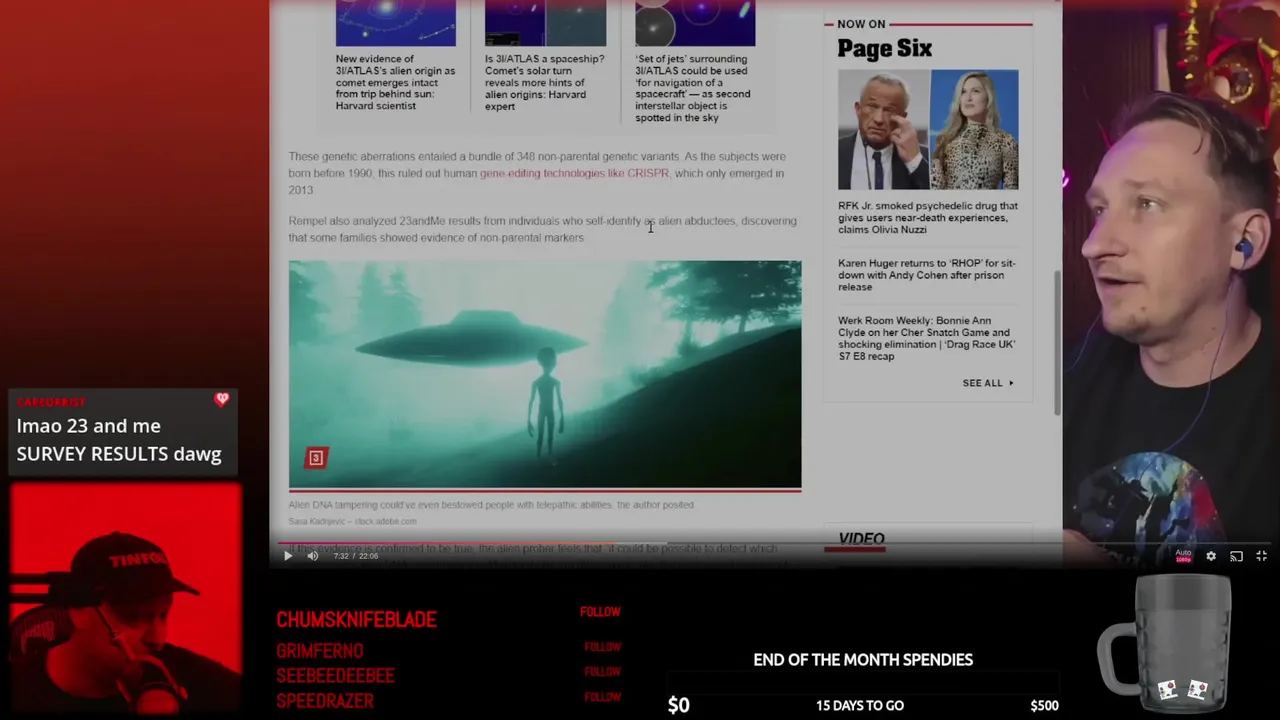Open the RFK Jr. psychedelic drug story
The height and width of the screenshot is (720, 1280).
tap(927, 218)
